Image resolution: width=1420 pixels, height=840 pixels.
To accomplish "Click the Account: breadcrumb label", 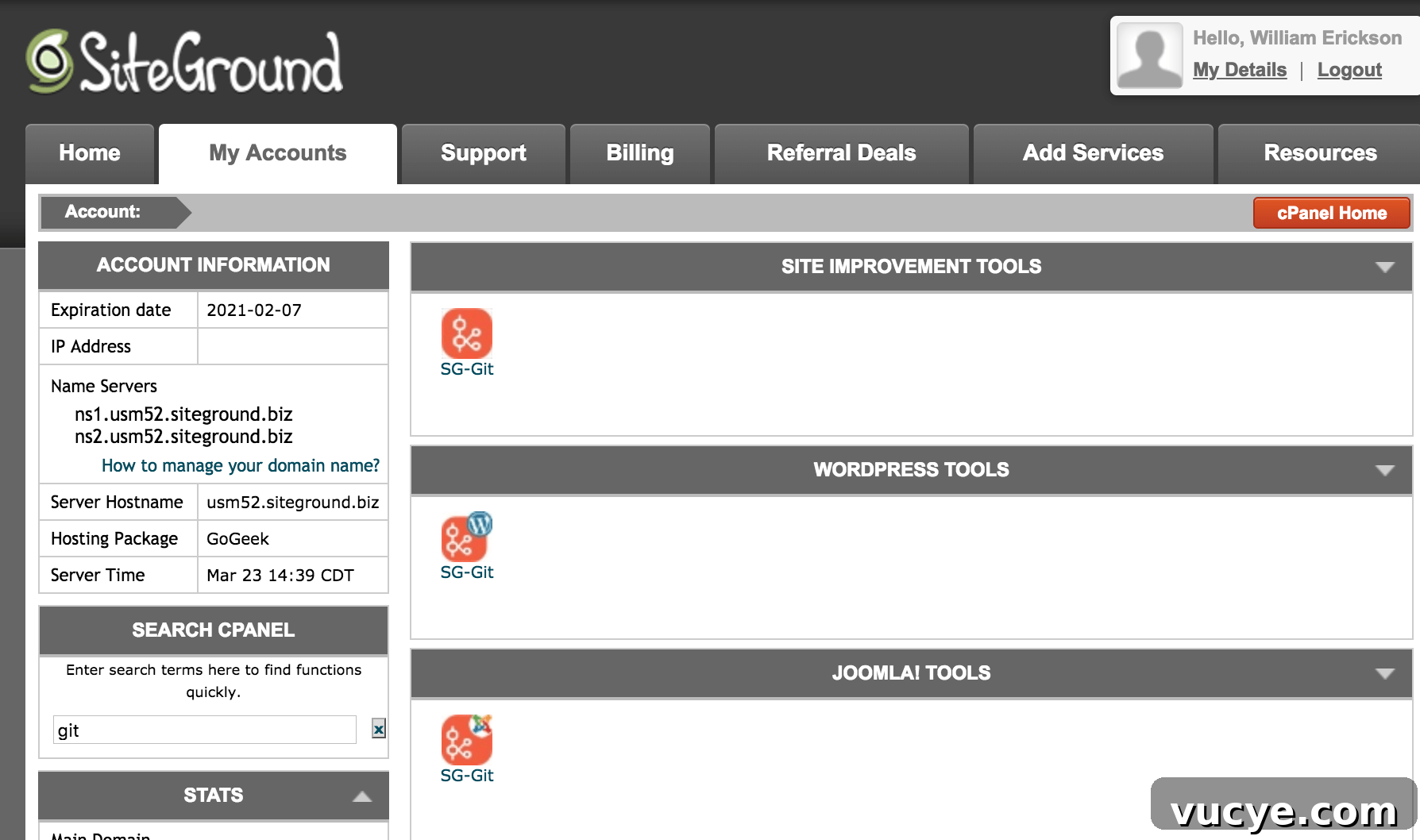I will (102, 212).
